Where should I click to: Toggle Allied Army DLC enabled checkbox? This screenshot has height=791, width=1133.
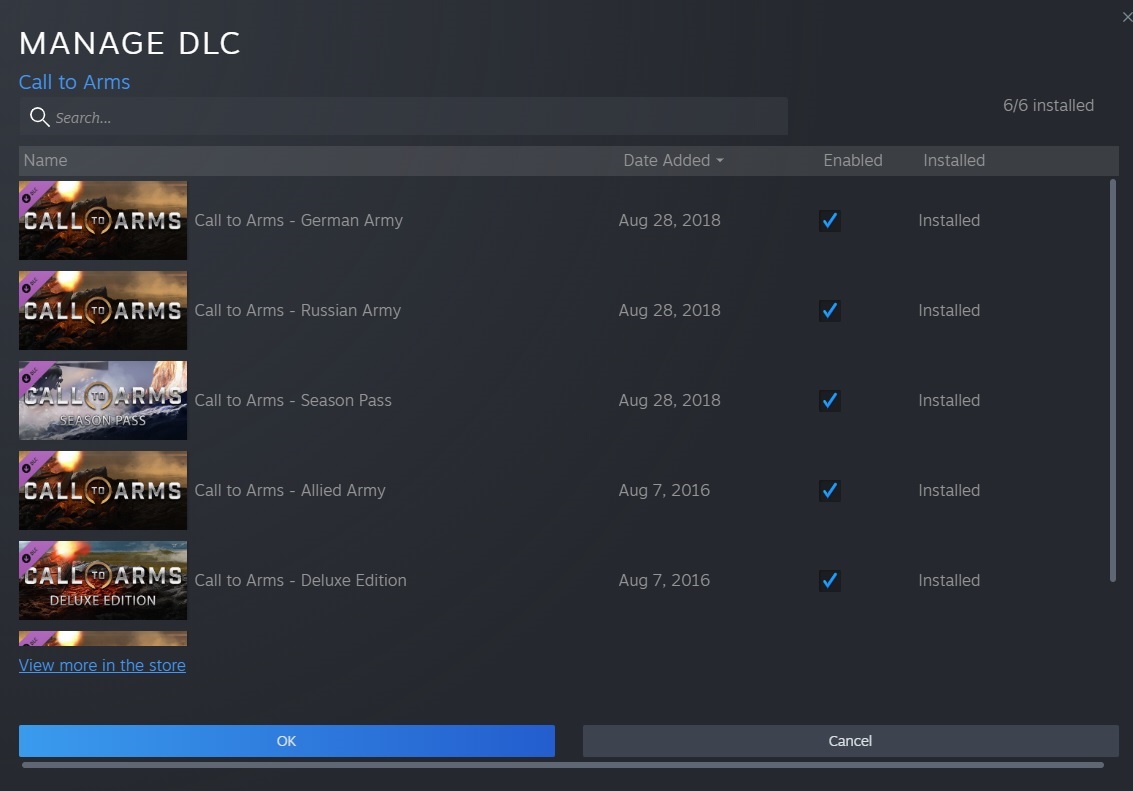(830, 490)
